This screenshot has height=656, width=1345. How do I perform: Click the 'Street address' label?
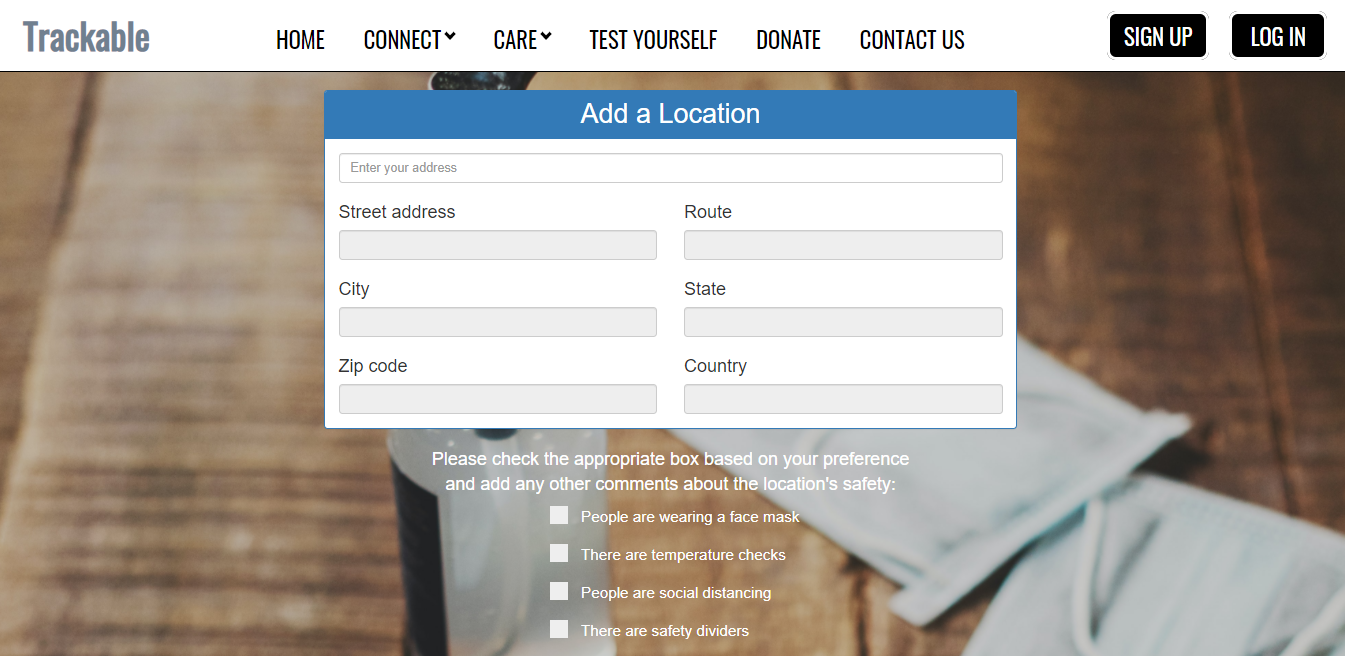397,212
